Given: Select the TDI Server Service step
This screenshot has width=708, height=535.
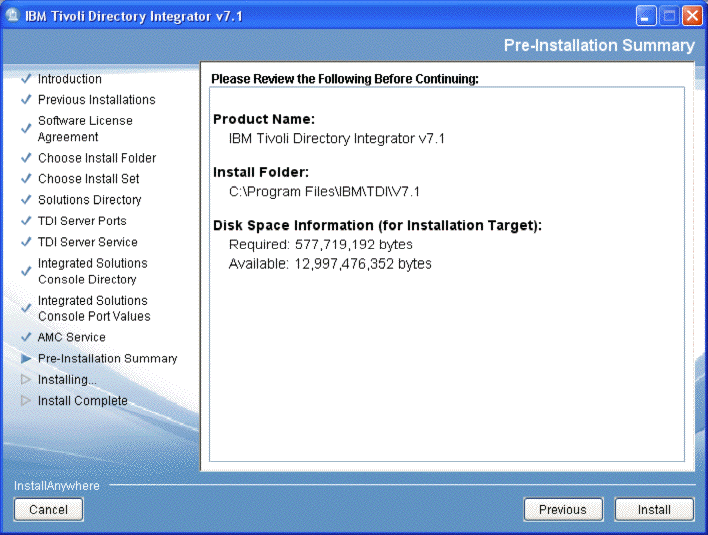Looking at the screenshot, I should pyautogui.click(x=88, y=242).
